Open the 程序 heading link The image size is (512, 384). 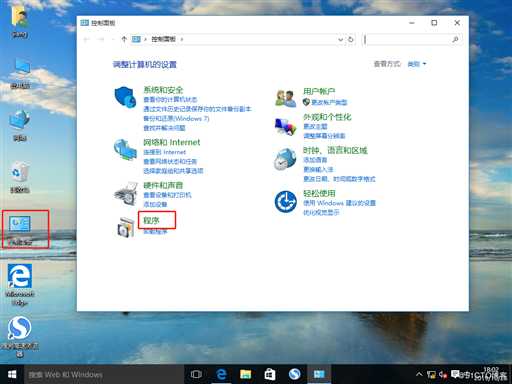click(151, 220)
